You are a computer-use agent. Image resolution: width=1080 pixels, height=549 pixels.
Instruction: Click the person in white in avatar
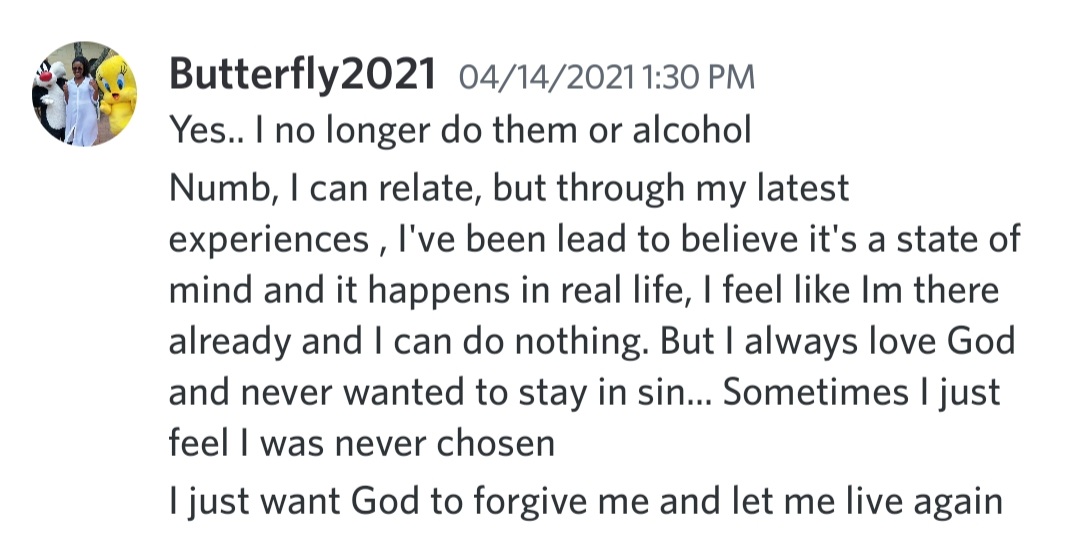pos(80,100)
